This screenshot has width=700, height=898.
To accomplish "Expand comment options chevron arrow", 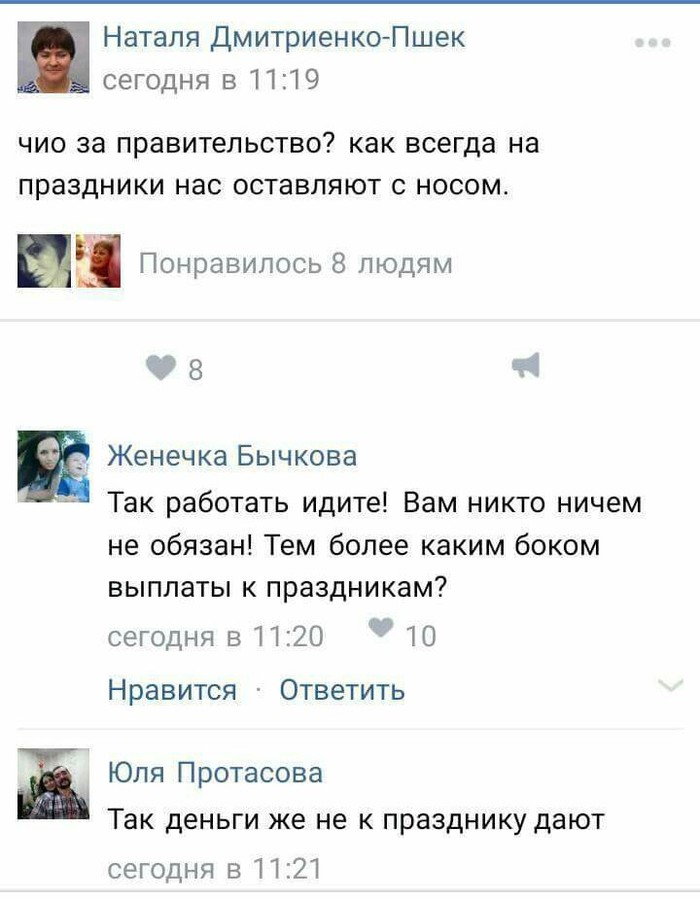I will [671, 685].
